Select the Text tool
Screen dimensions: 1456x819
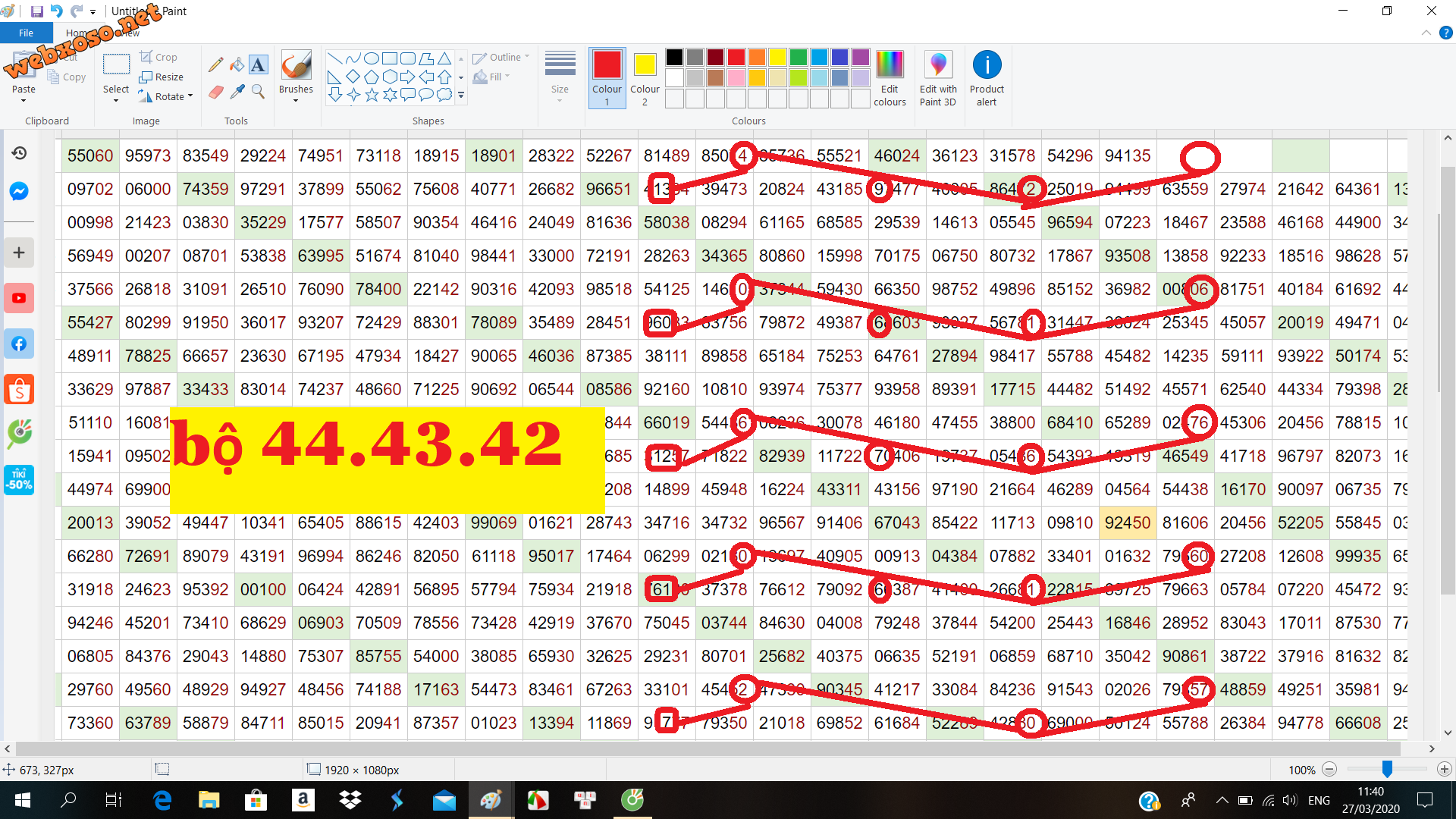point(259,64)
